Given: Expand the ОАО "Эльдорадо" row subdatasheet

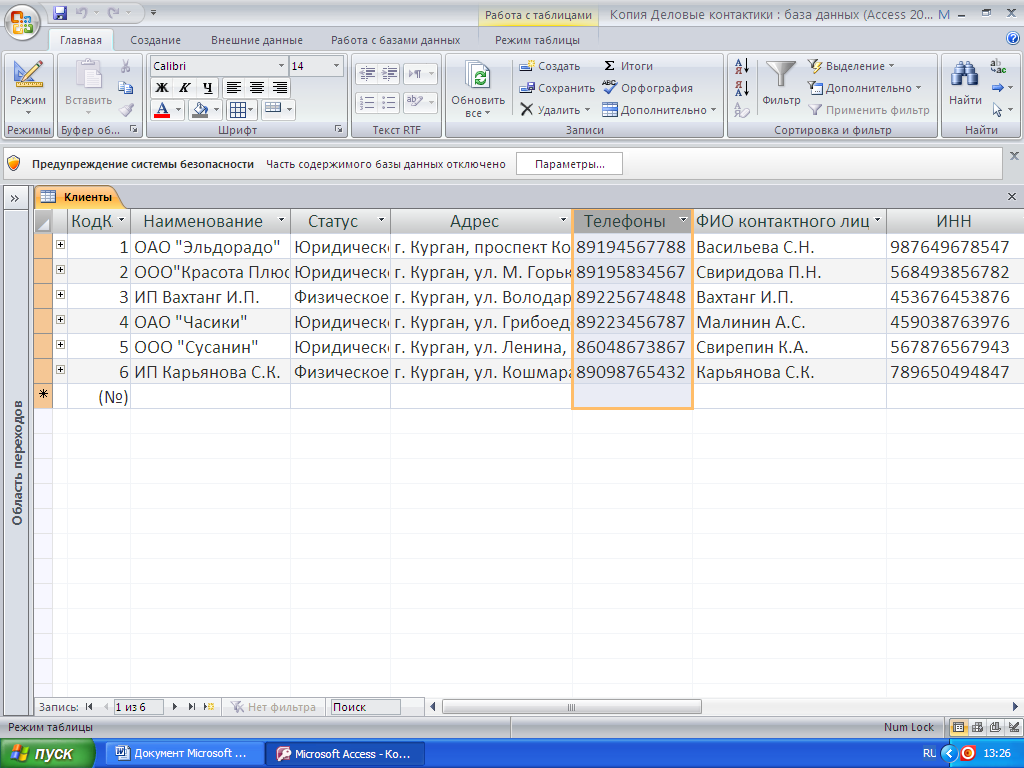Looking at the screenshot, I should point(60,244).
